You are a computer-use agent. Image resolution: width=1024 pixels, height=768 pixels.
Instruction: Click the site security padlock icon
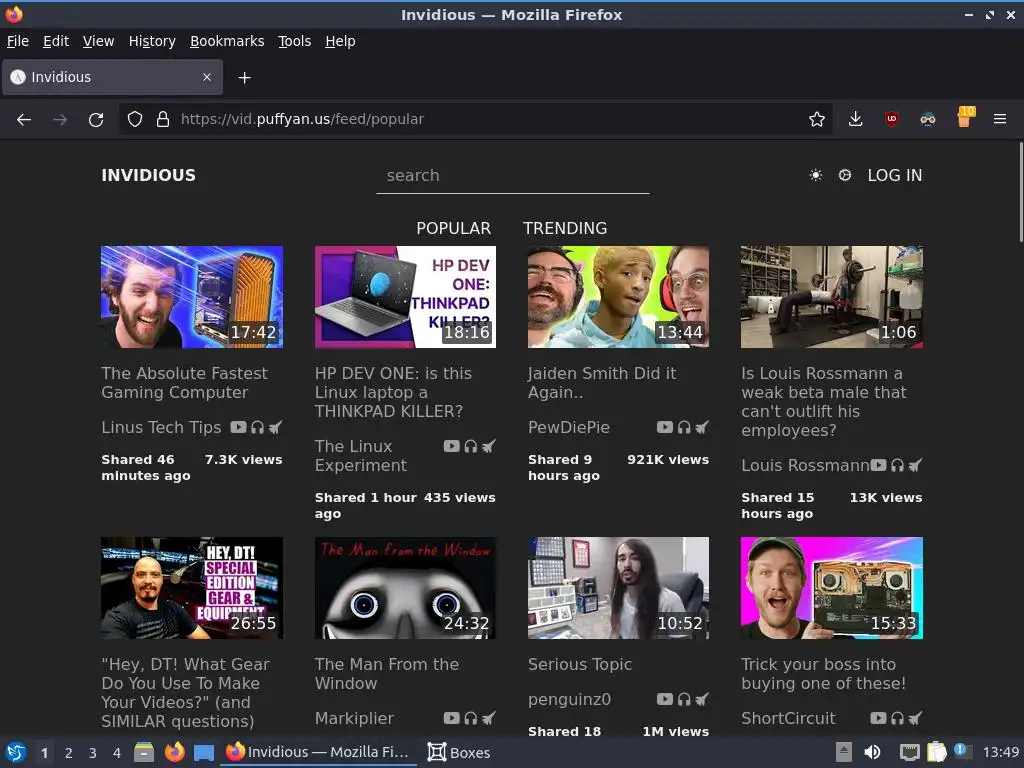163,120
